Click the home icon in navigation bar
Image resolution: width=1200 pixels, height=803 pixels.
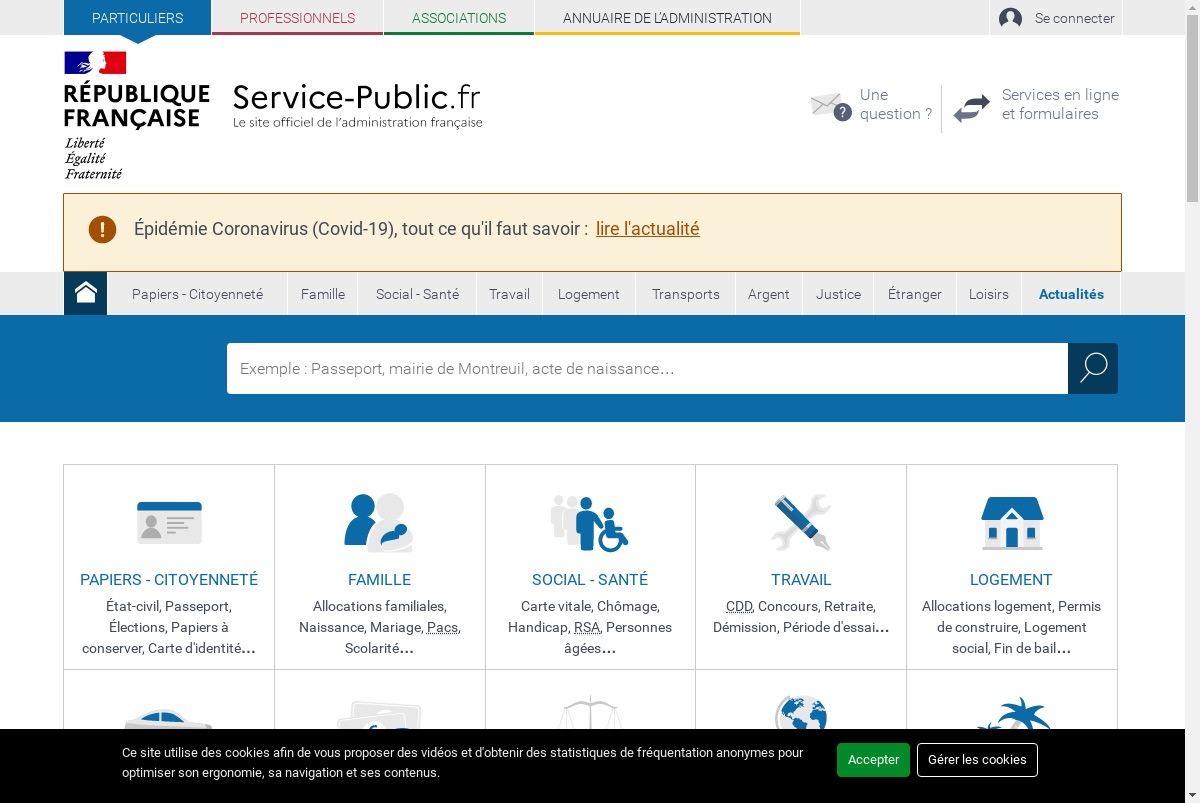86,293
